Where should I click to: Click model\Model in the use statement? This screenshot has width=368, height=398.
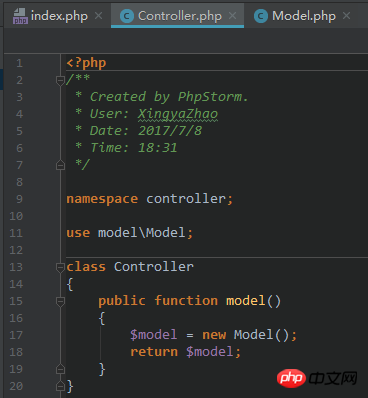pyautogui.click(x=141, y=233)
